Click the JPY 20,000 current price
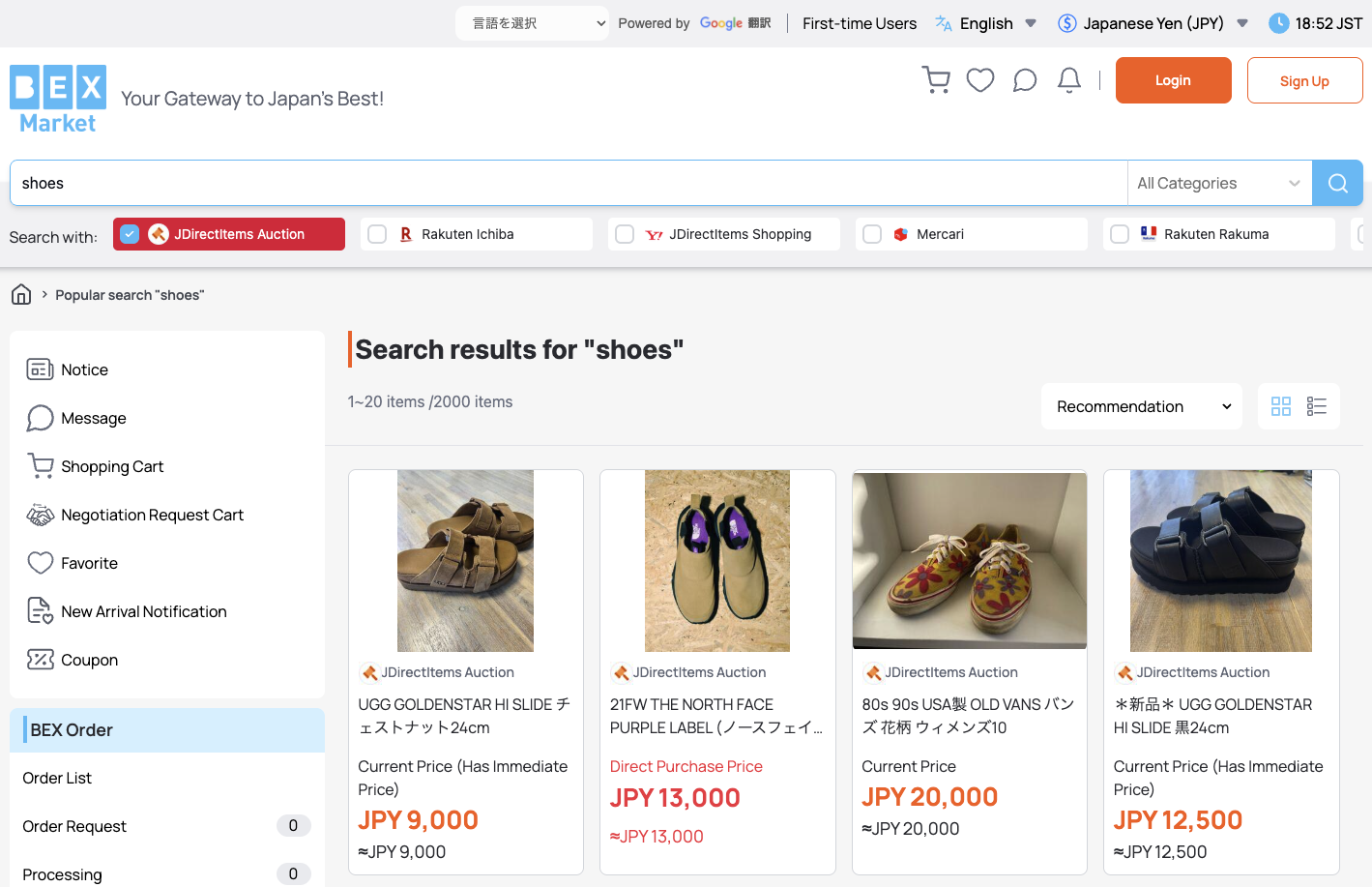This screenshot has width=1372, height=887. (x=929, y=797)
